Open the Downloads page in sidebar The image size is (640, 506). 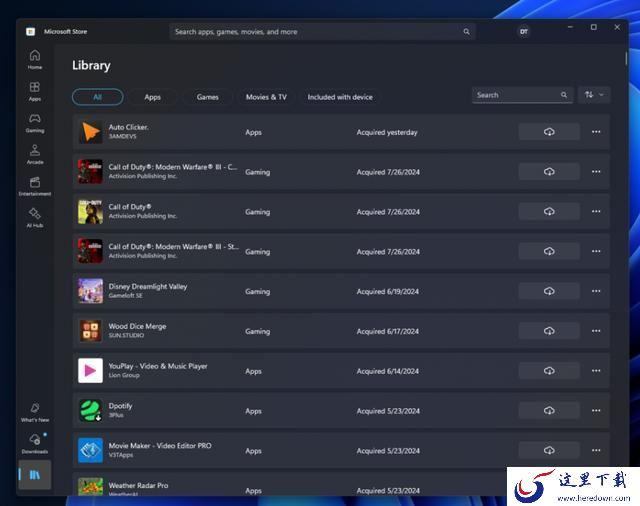pyautogui.click(x=35, y=444)
